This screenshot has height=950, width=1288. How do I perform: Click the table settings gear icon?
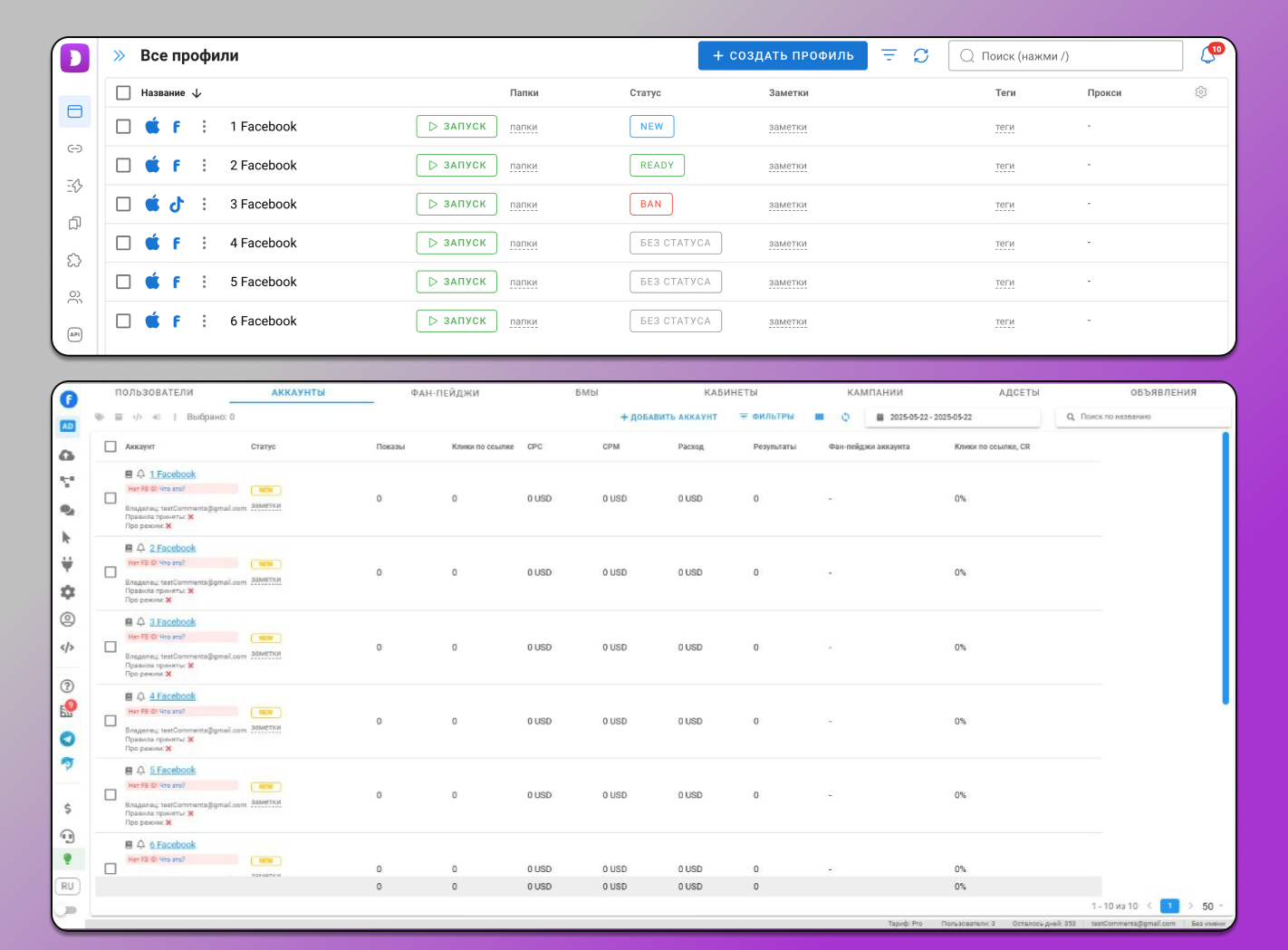(1201, 92)
